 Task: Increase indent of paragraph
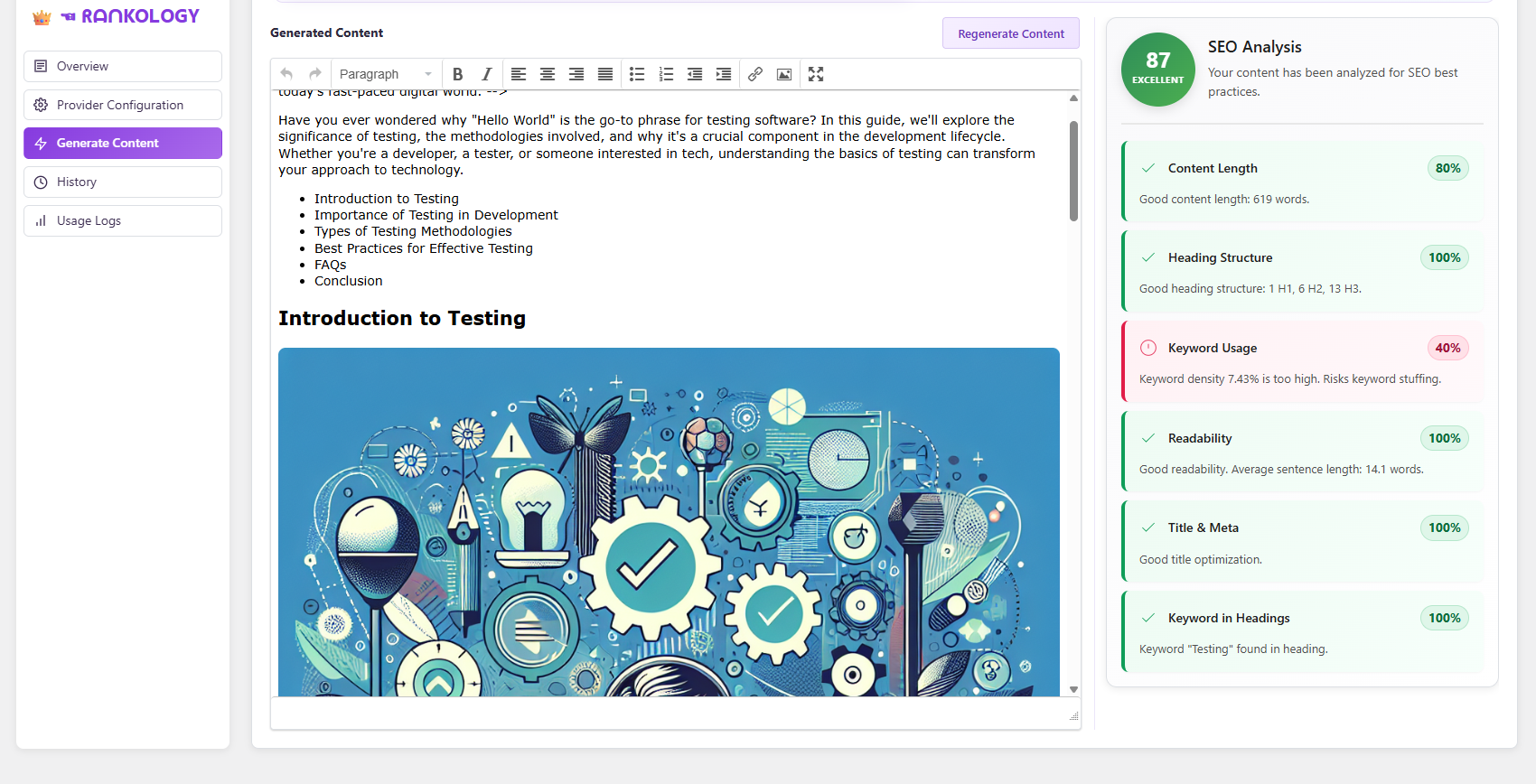724,74
